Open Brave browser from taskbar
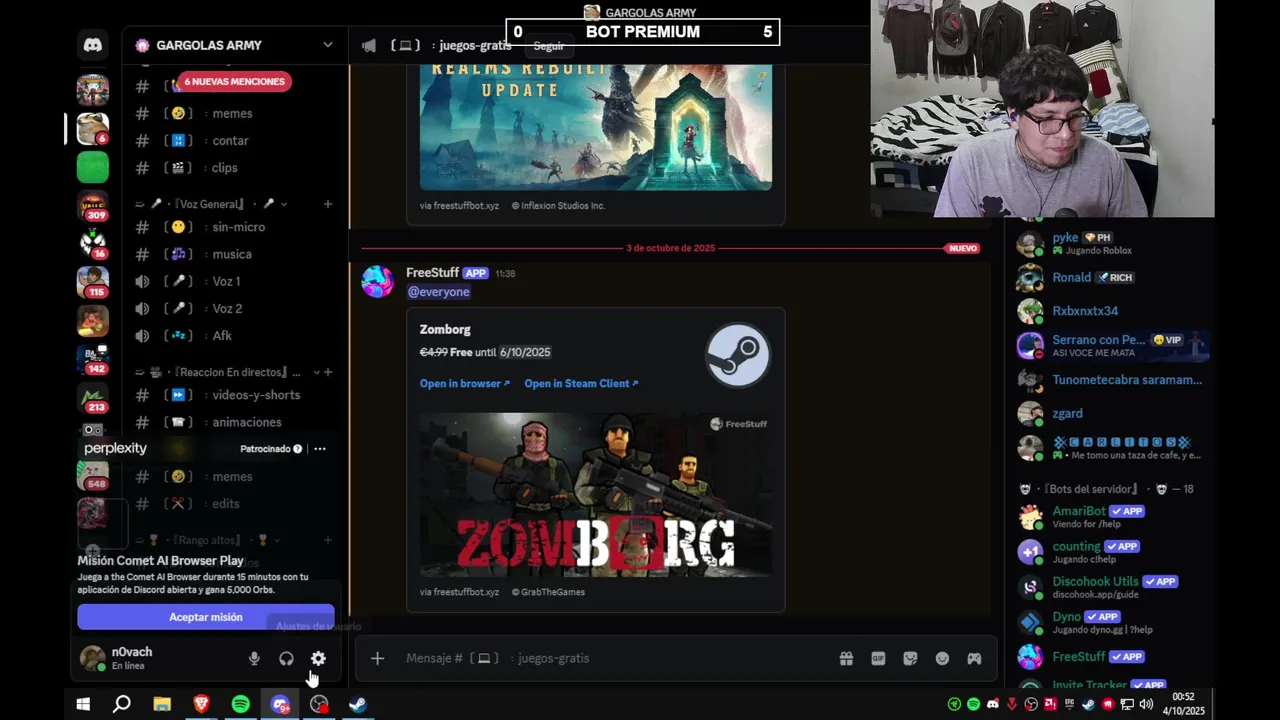 [201, 704]
